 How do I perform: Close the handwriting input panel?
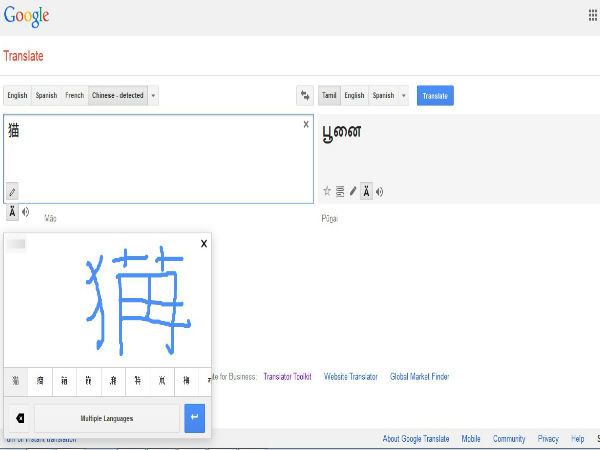click(x=204, y=243)
